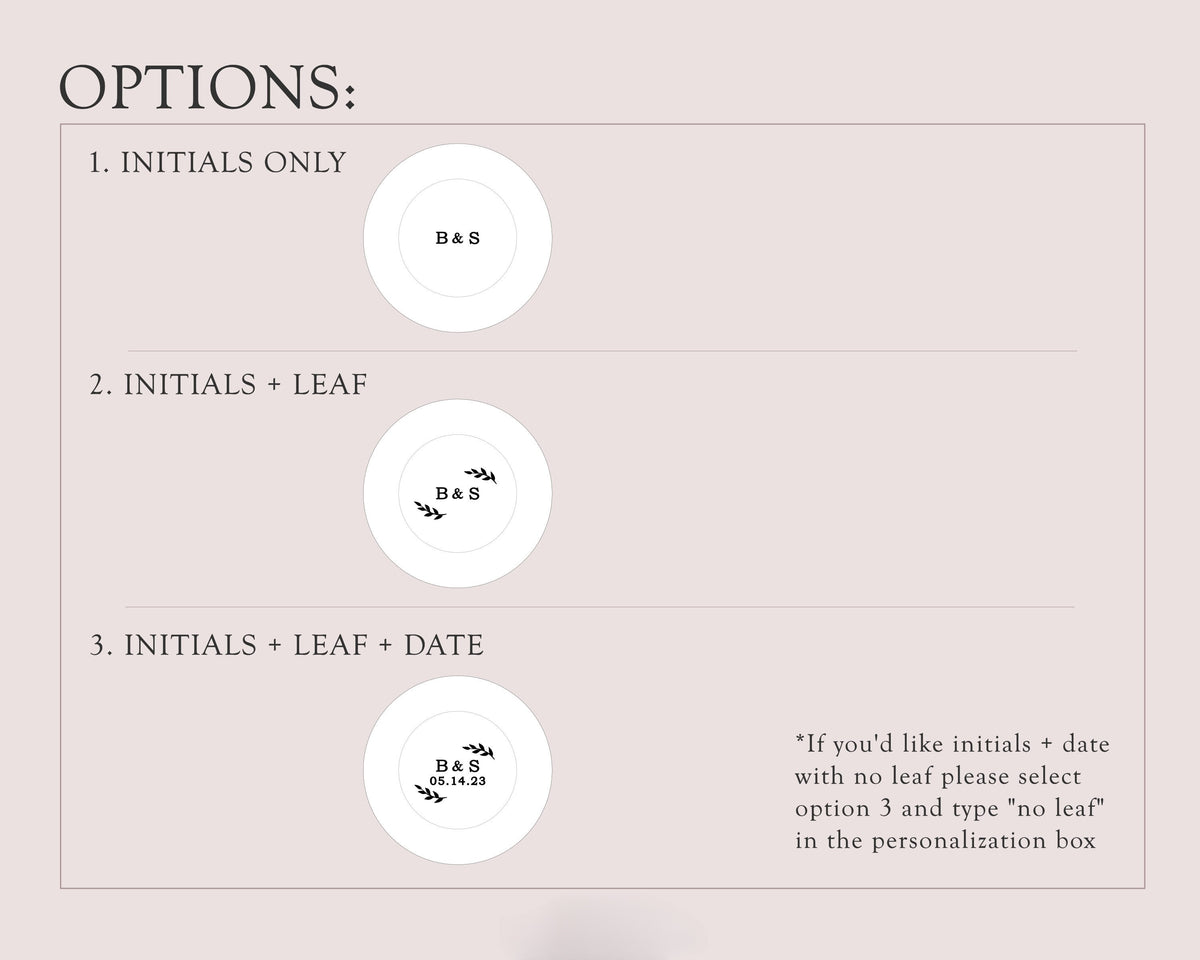Select the lower leaf icon beside the date sample
The width and height of the screenshot is (1200, 960).
[x=430, y=794]
